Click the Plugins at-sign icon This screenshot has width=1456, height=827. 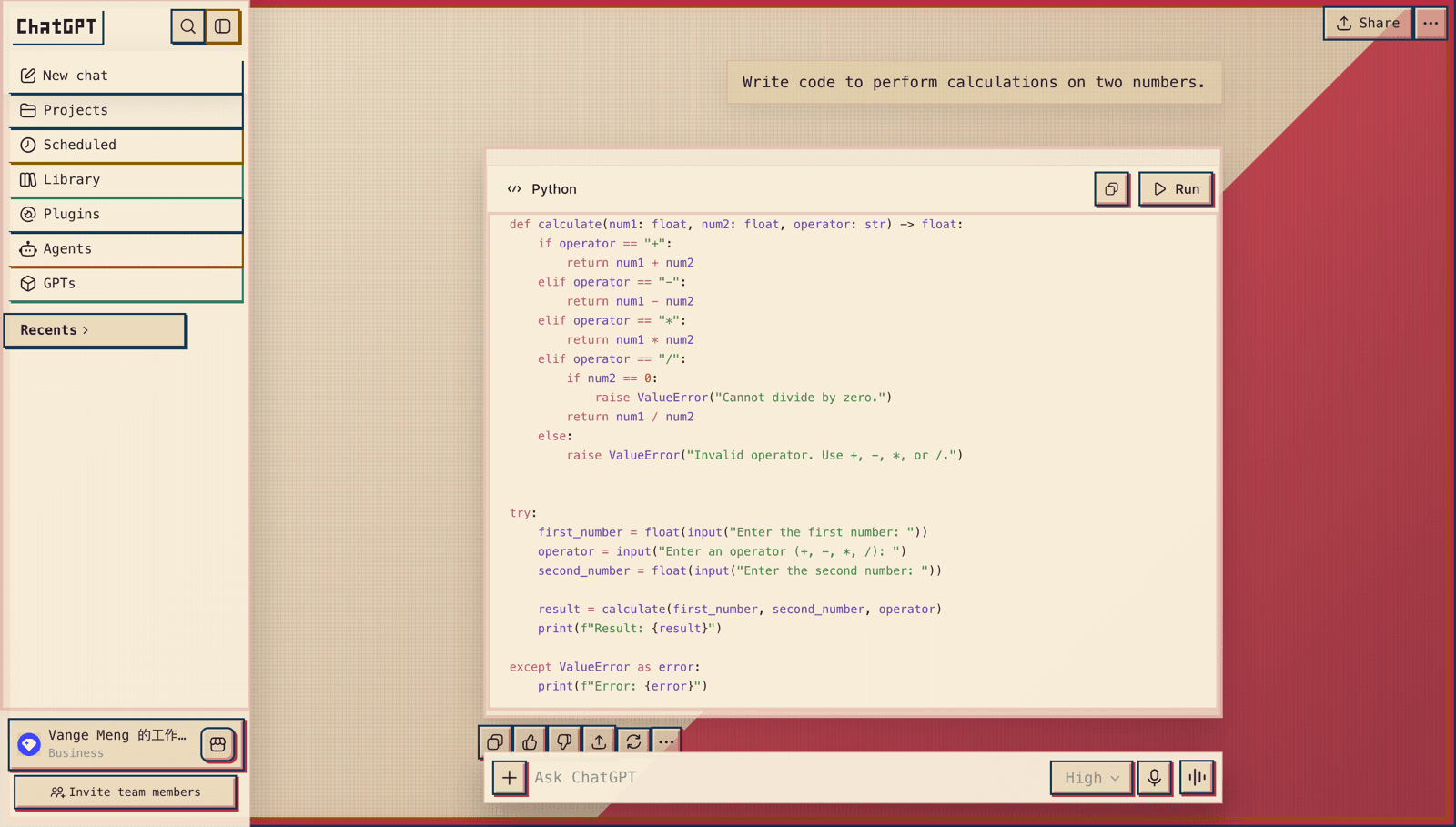pyautogui.click(x=28, y=214)
